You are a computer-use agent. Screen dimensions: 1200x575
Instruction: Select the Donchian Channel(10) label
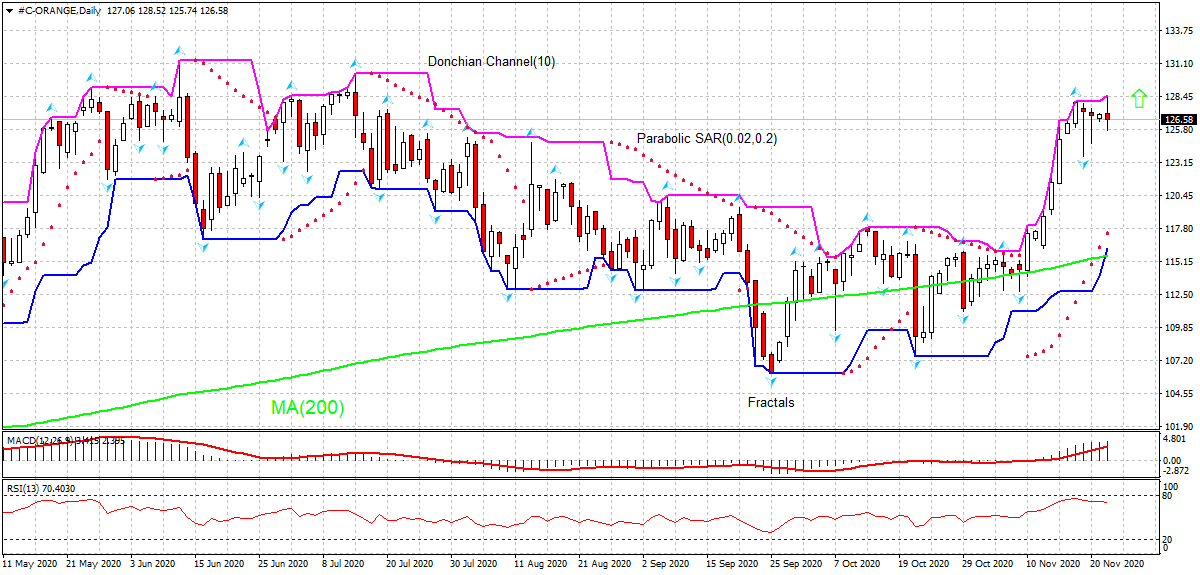point(491,61)
